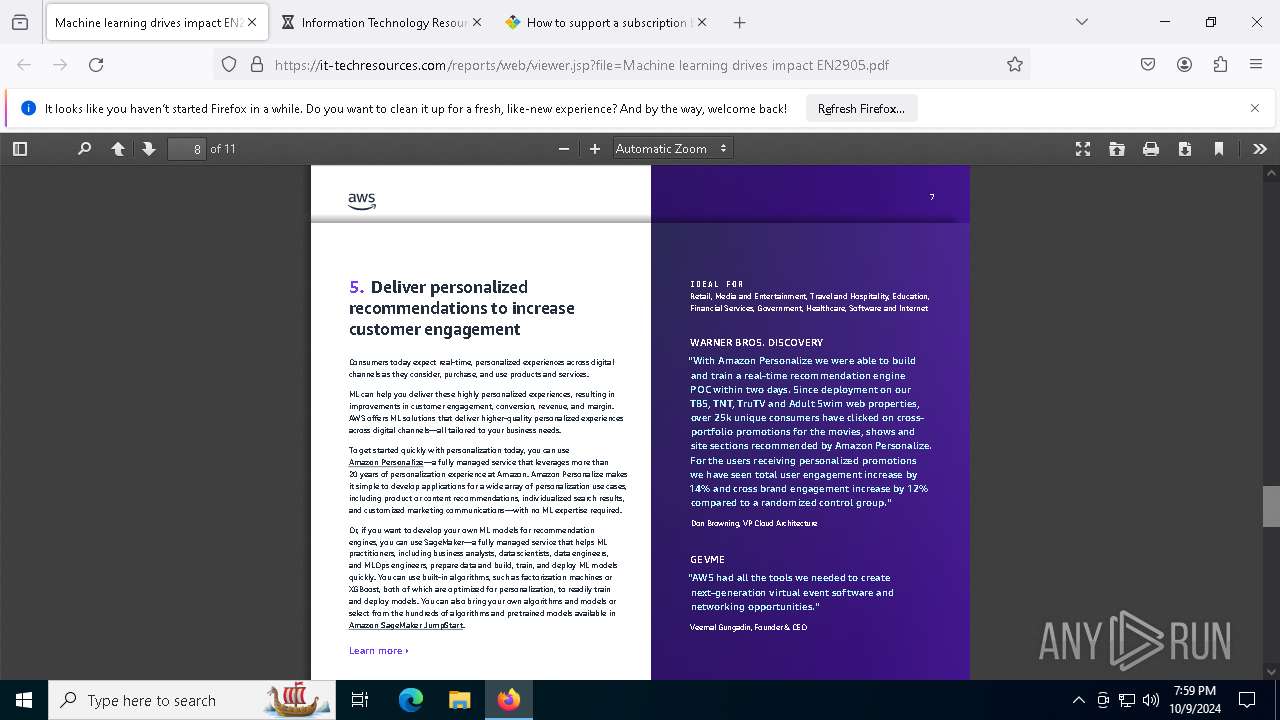1280x720 pixels.
Task: Dismiss the Firefox refresh notification bar
Action: (1255, 108)
